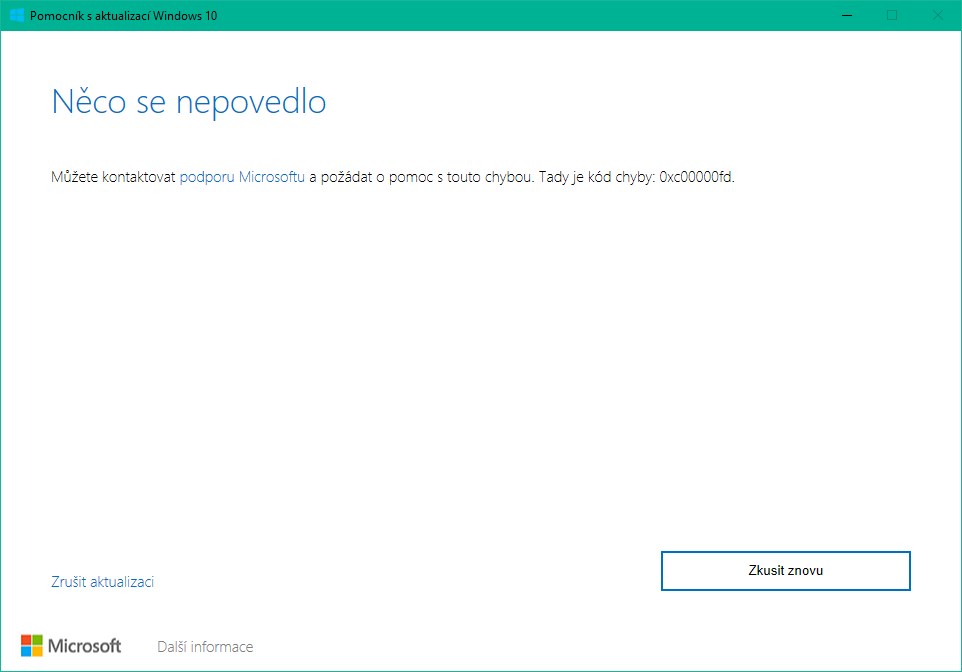
Task: Open Další informace link
Action: click(205, 647)
